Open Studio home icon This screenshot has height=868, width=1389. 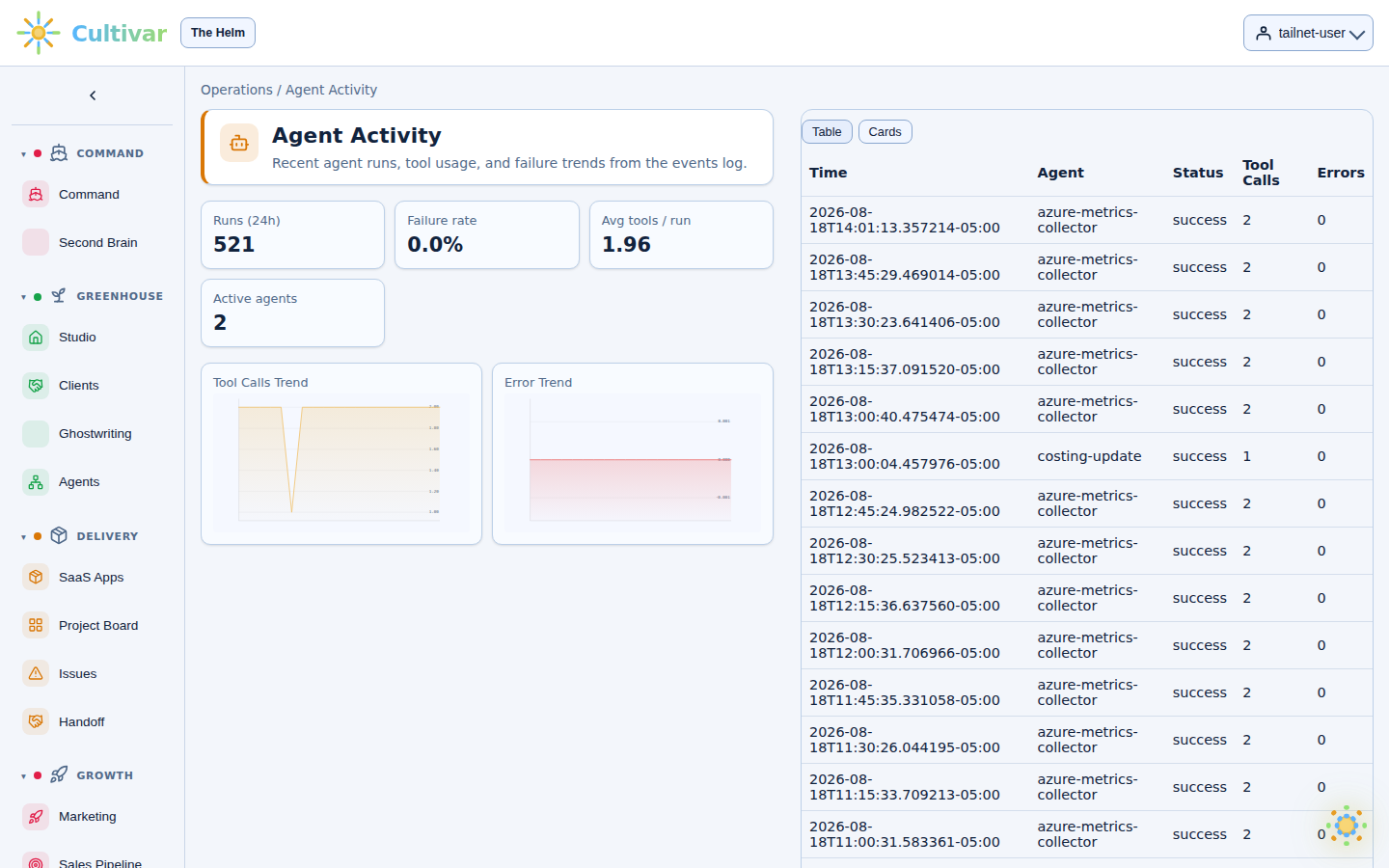(36, 337)
